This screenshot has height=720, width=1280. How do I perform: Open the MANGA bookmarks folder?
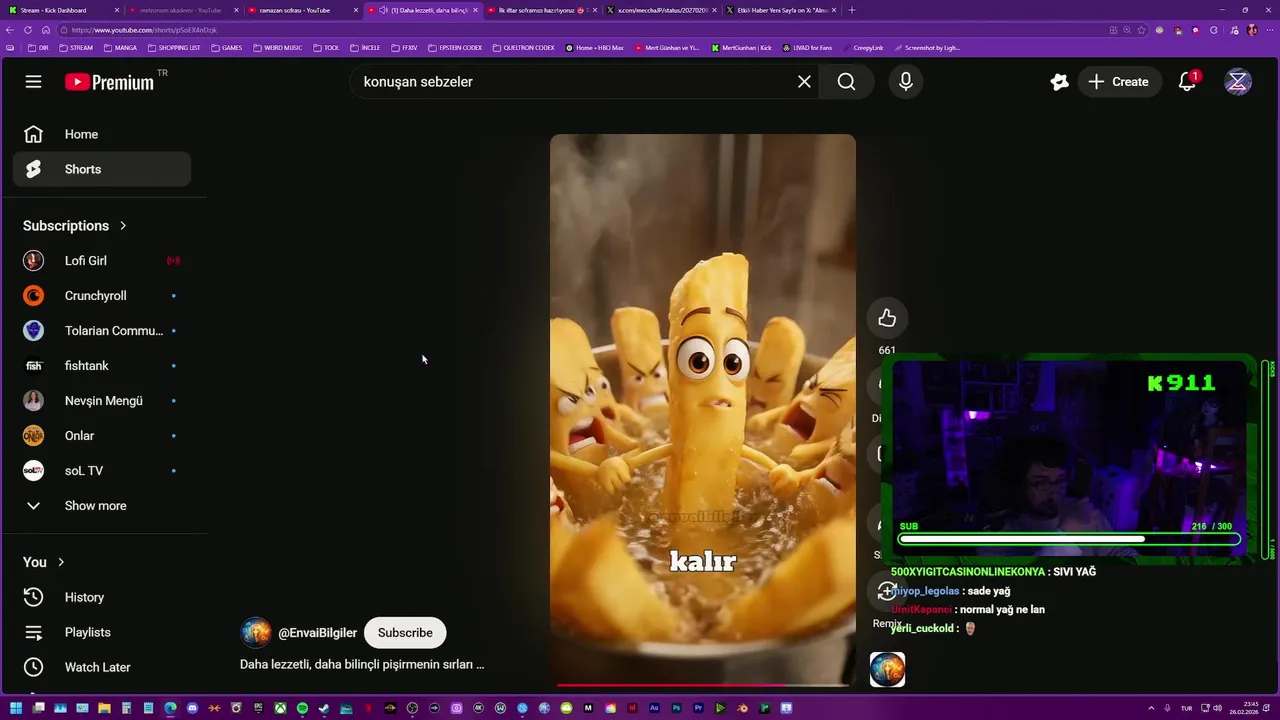[x=120, y=48]
